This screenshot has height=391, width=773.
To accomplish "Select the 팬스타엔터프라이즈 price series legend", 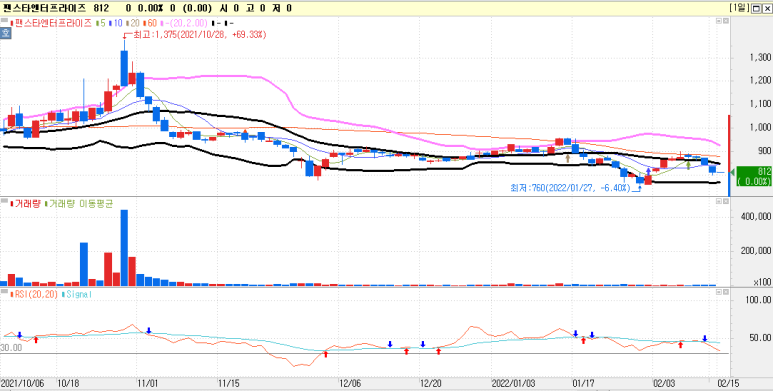I will [x=51, y=23].
